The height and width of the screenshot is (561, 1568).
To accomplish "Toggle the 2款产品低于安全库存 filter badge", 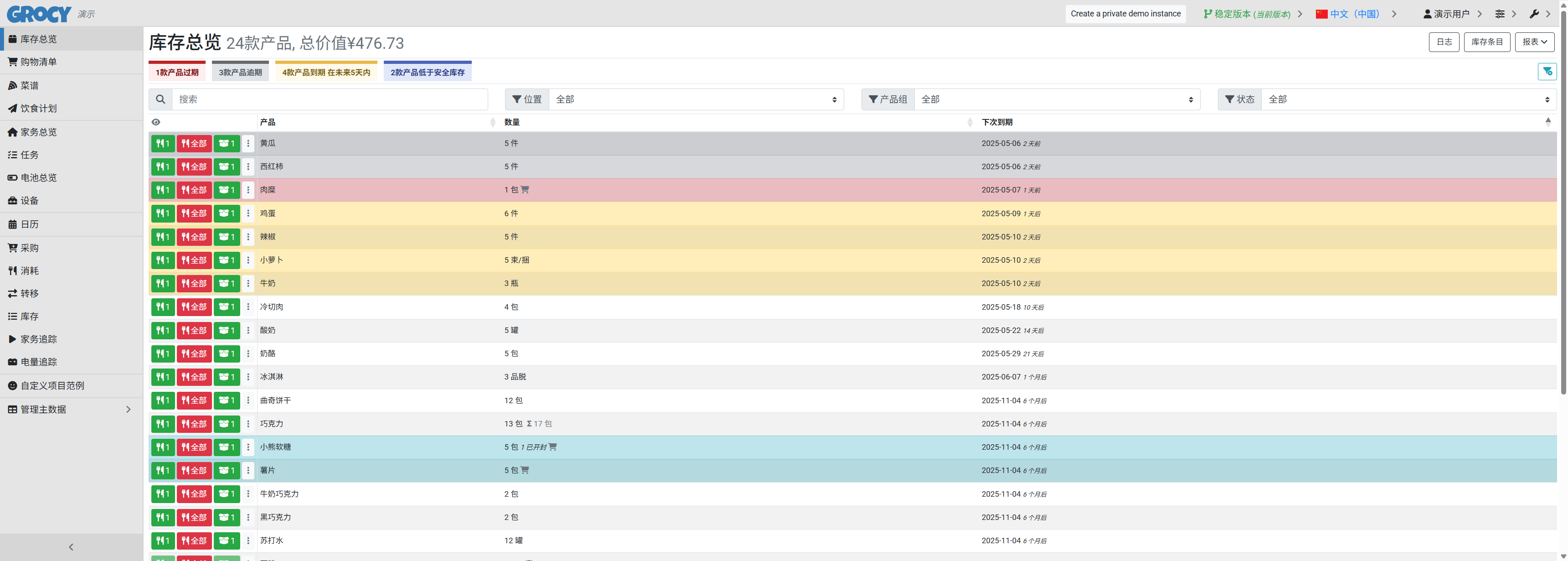I will pos(427,72).
